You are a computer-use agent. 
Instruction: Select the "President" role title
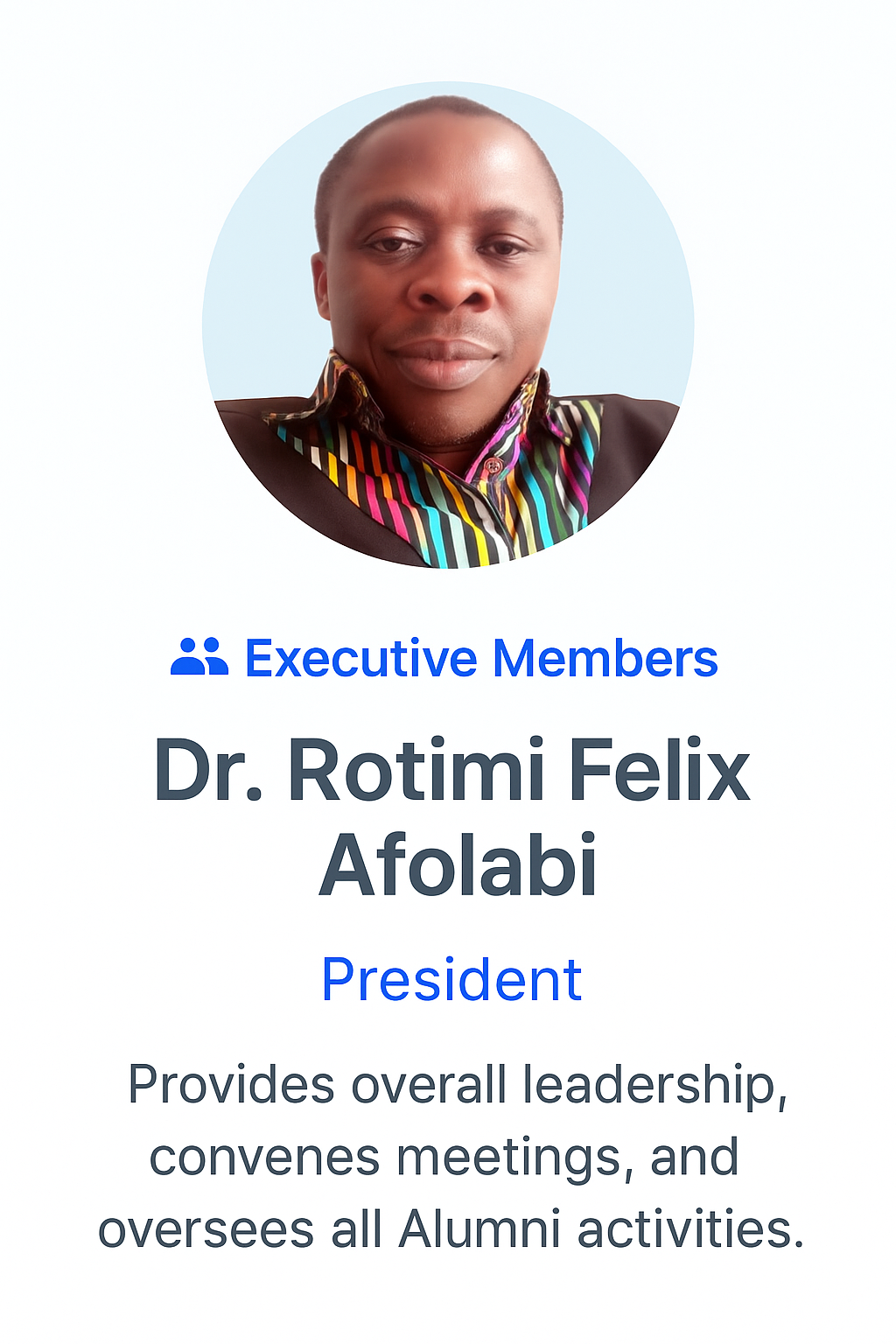click(451, 979)
